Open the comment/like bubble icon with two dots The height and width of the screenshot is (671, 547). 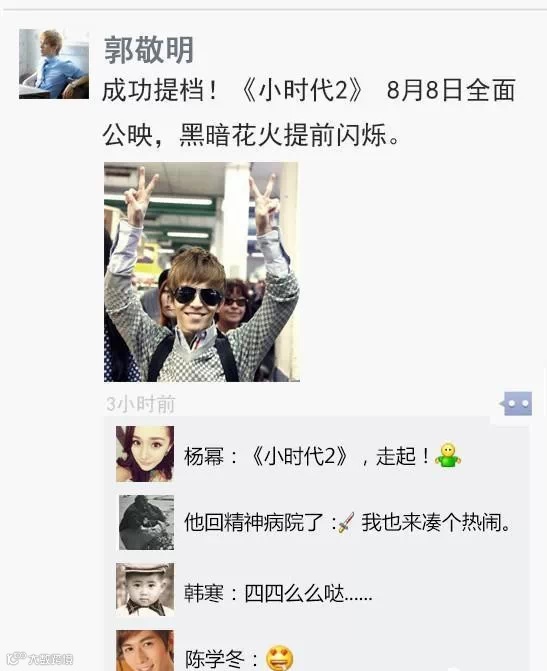[x=517, y=403]
